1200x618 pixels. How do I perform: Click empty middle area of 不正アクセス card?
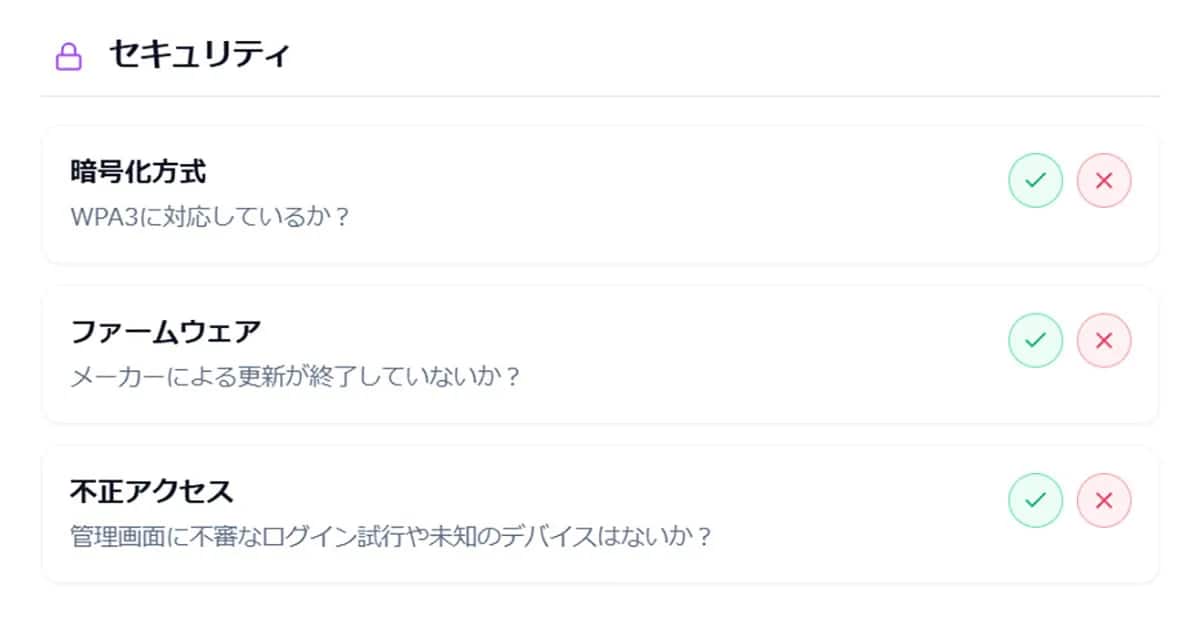tap(850, 514)
